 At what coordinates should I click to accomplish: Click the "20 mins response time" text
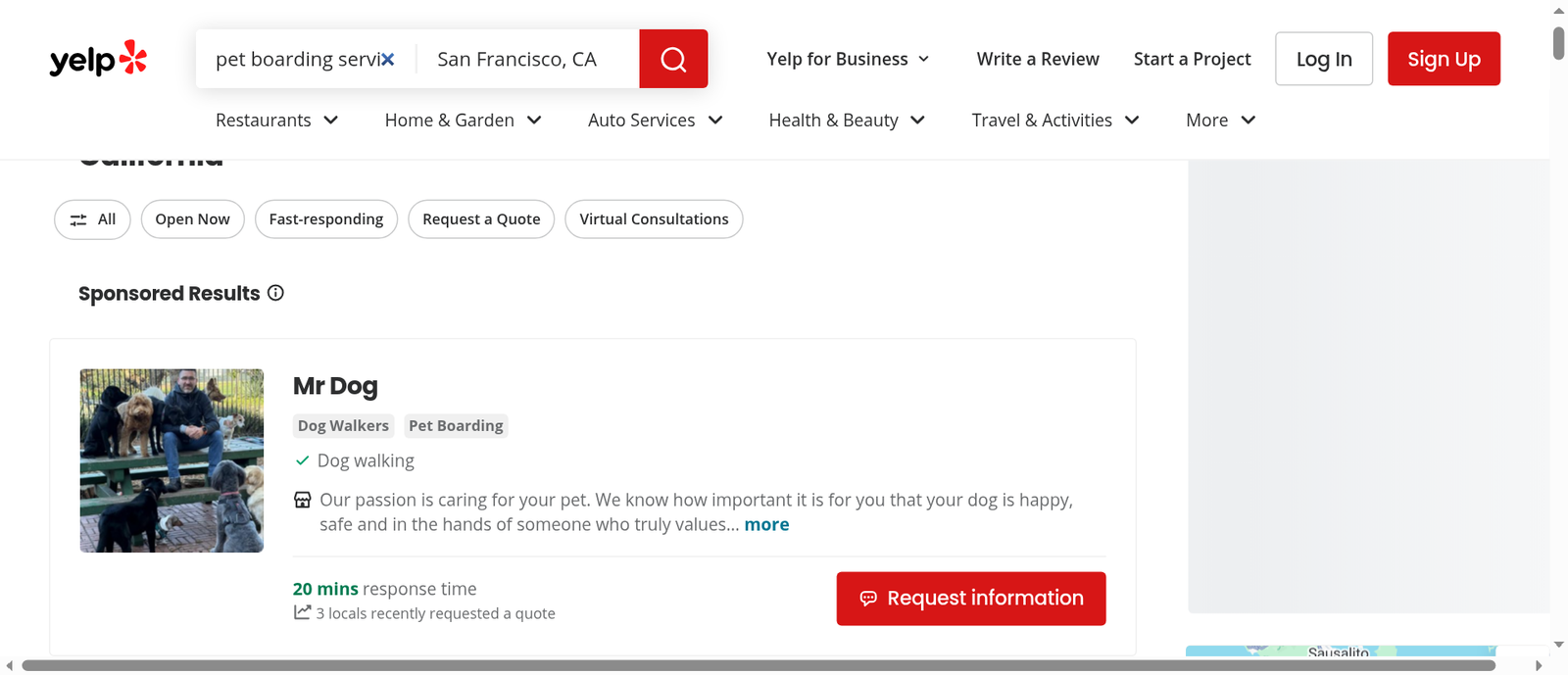(384, 589)
